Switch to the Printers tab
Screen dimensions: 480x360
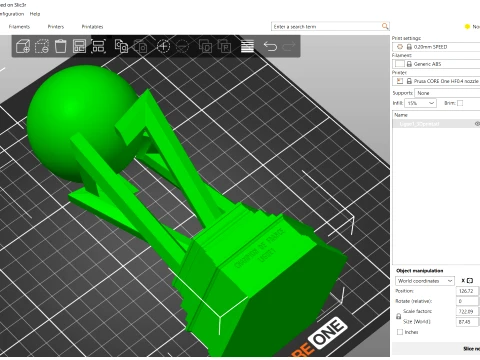click(56, 27)
